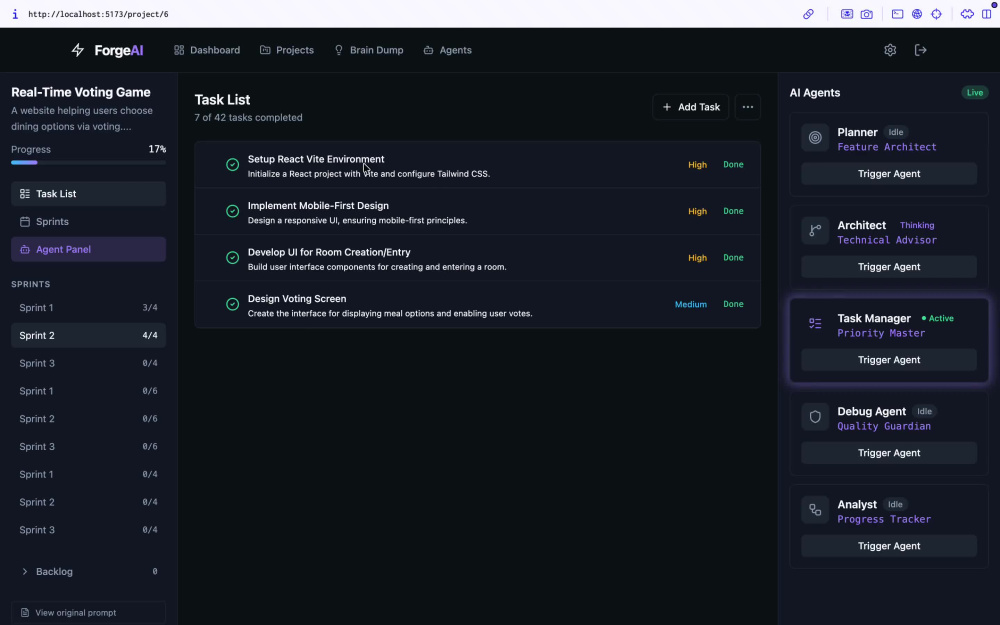Click the document icon by View original prompt
This screenshot has width=1000, height=625.
pos(25,613)
